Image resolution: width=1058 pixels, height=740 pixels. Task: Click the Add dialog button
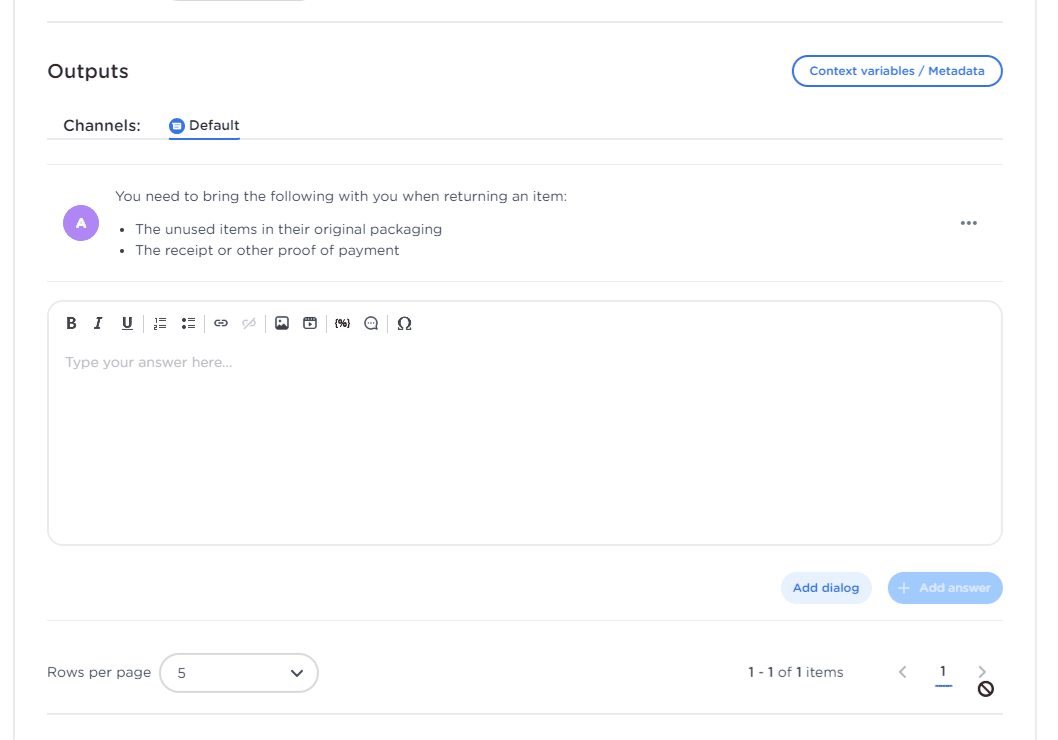825,588
